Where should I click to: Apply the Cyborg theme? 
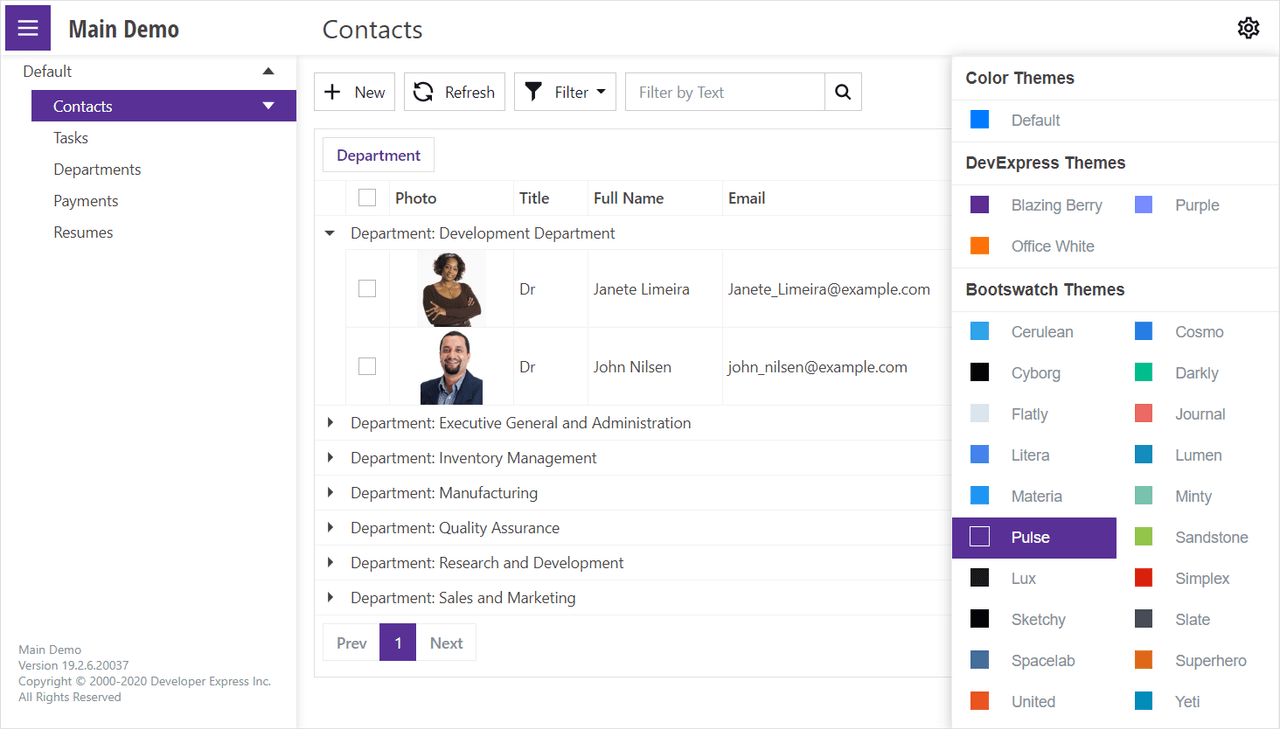coord(1034,373)
